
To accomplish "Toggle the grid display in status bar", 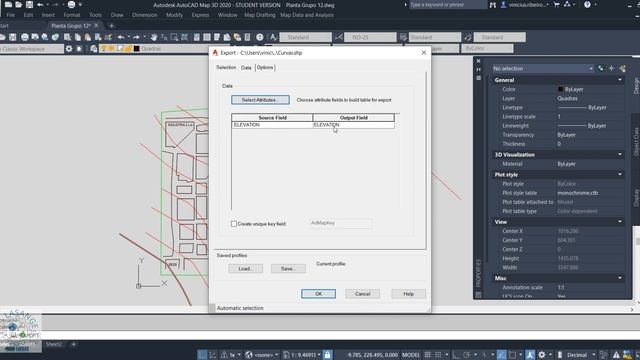I will coord(427,355).
